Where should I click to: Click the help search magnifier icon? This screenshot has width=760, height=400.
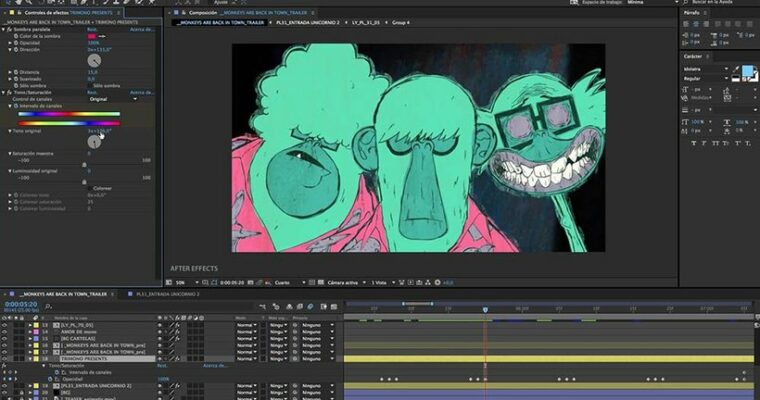tap(686, 2)
